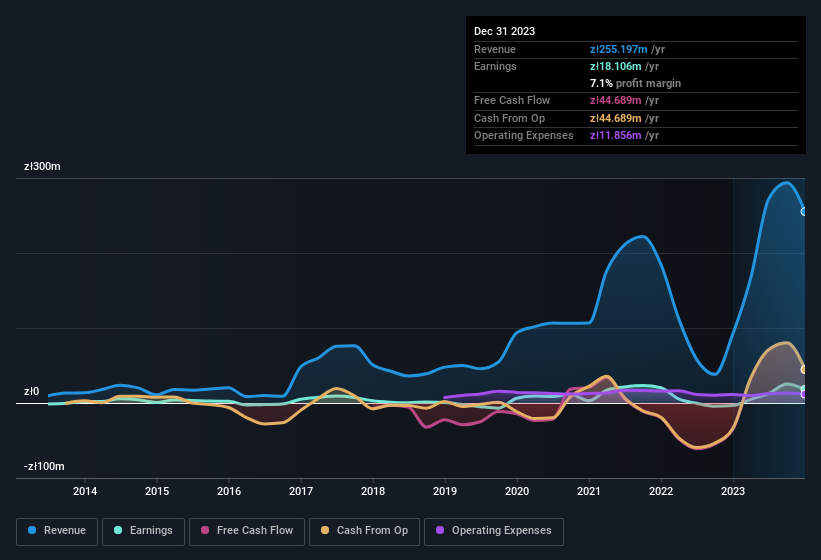Click the 2018 x-axis label
Viewport: 821px width, 560px height.
coord(373,491)
